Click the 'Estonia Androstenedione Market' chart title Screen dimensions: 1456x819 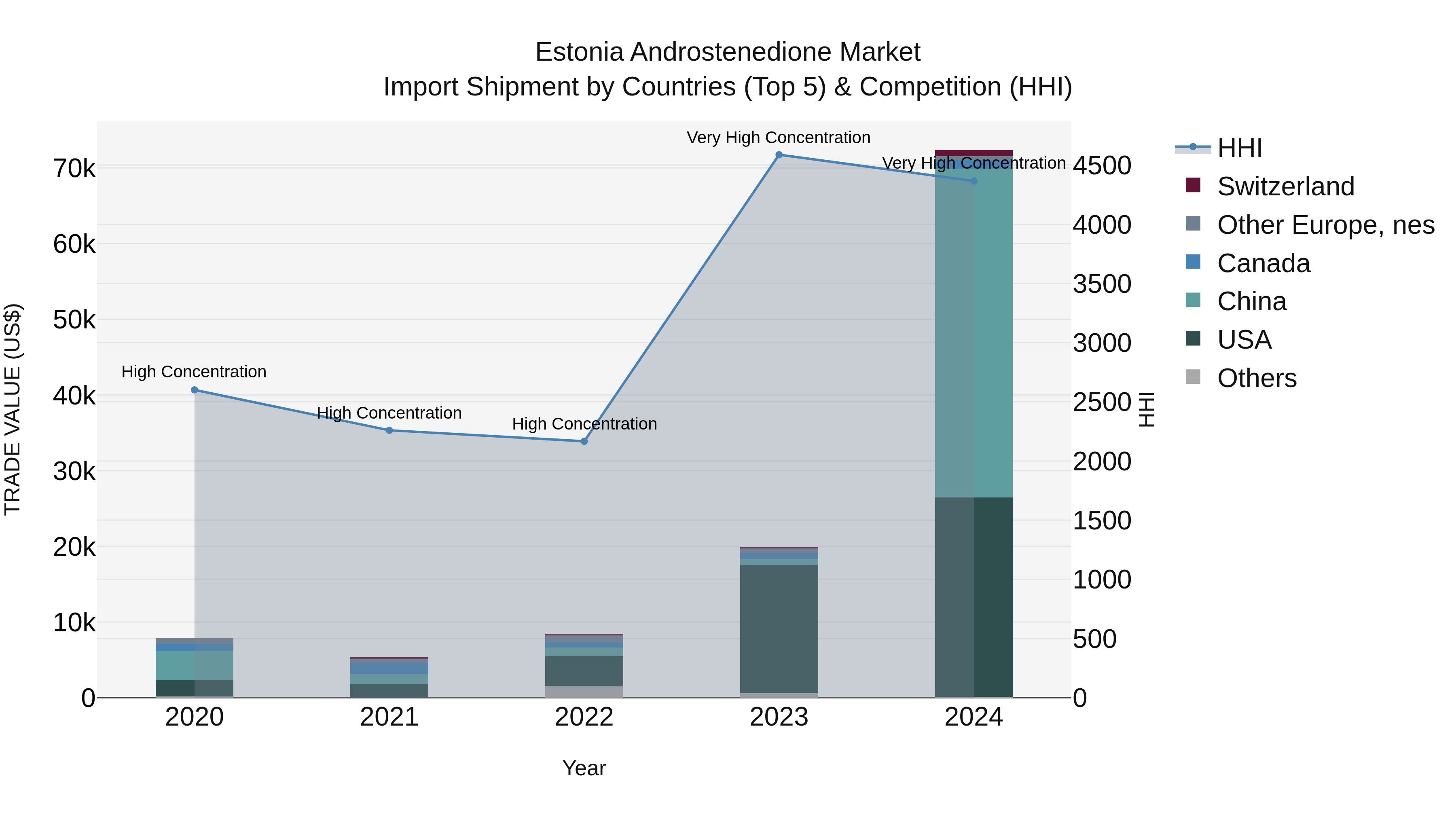728,52
